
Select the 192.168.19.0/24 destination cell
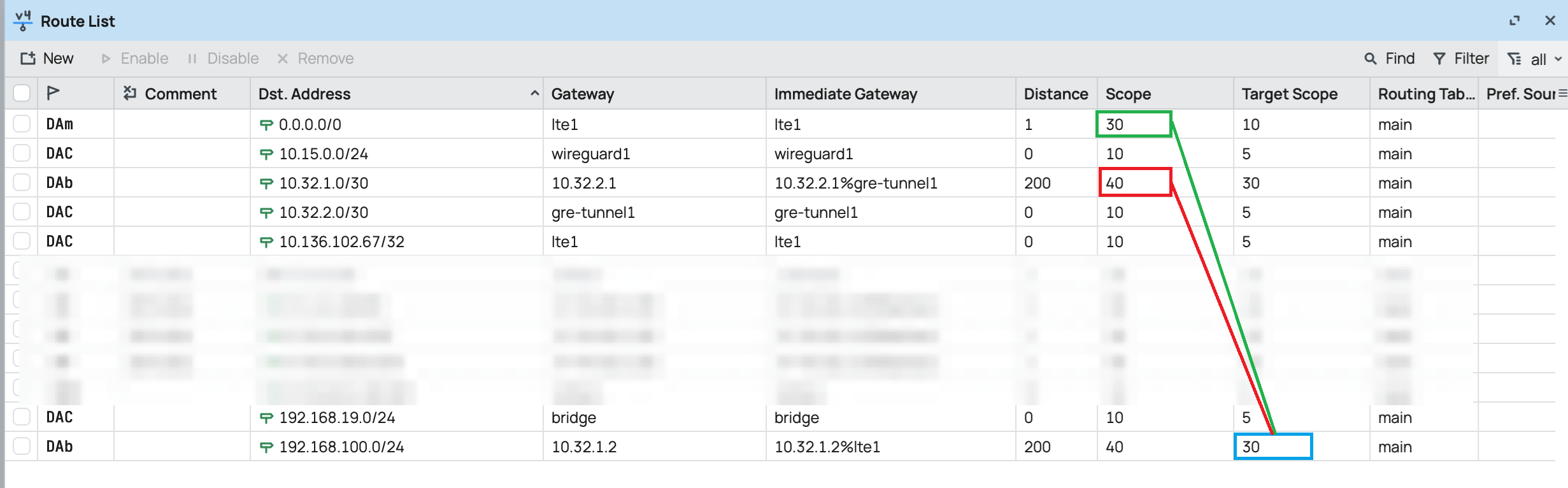[396, 417]
